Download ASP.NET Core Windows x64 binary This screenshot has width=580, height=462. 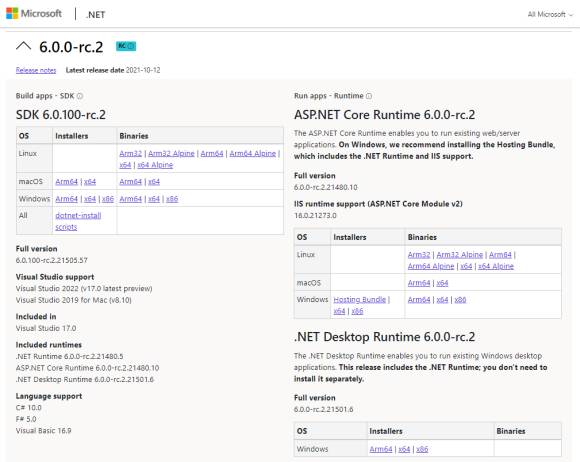(442, 300)
